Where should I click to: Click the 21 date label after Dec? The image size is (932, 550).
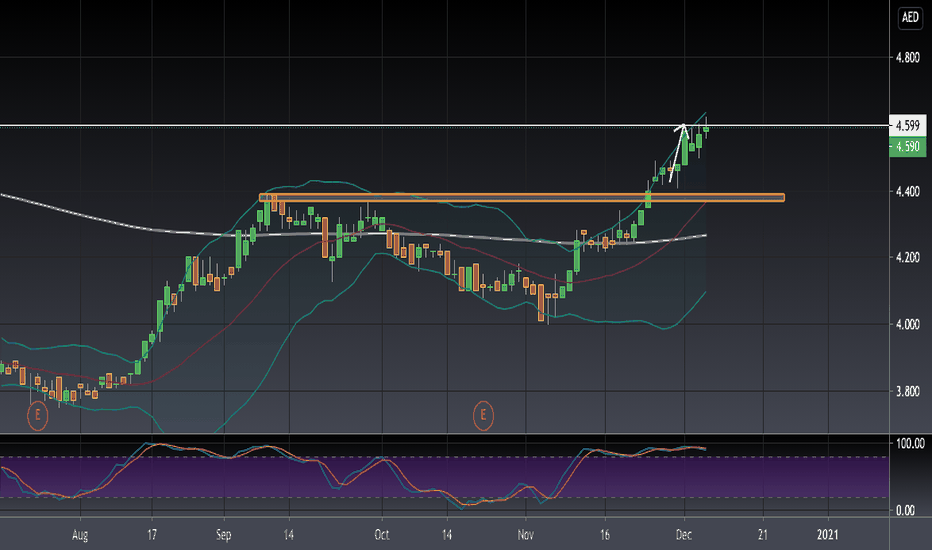(763, 535)
